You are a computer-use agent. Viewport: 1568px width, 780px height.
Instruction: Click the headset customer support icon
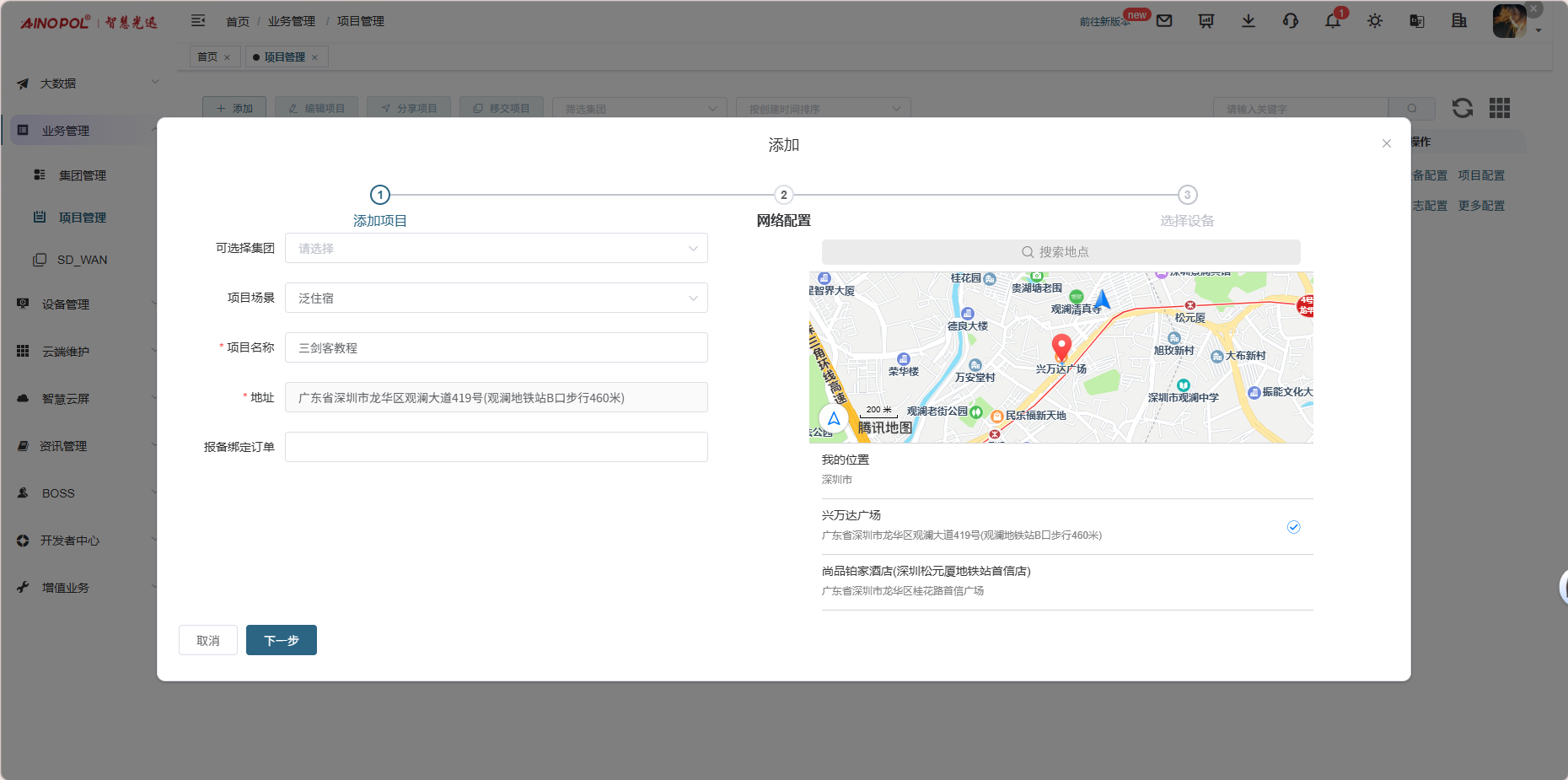pos(1291,21)
